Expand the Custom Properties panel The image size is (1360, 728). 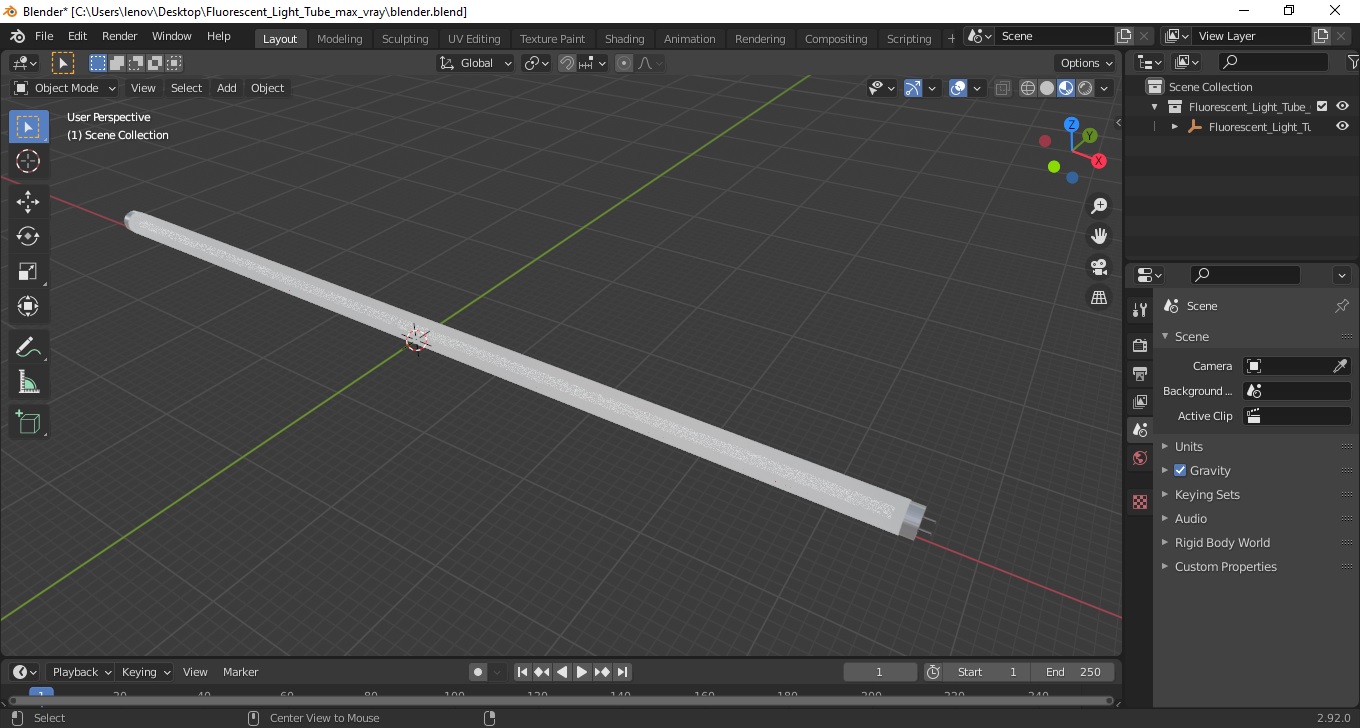1226,566
